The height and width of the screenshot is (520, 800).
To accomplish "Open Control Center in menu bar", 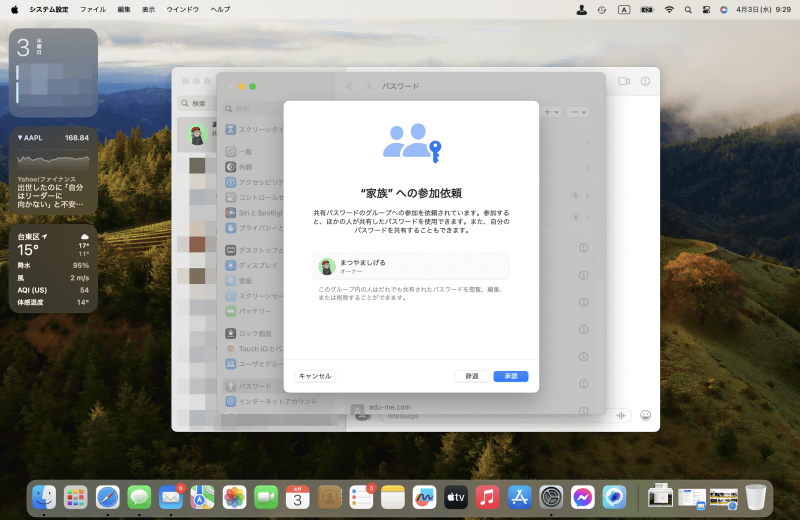I will [706, 9].
